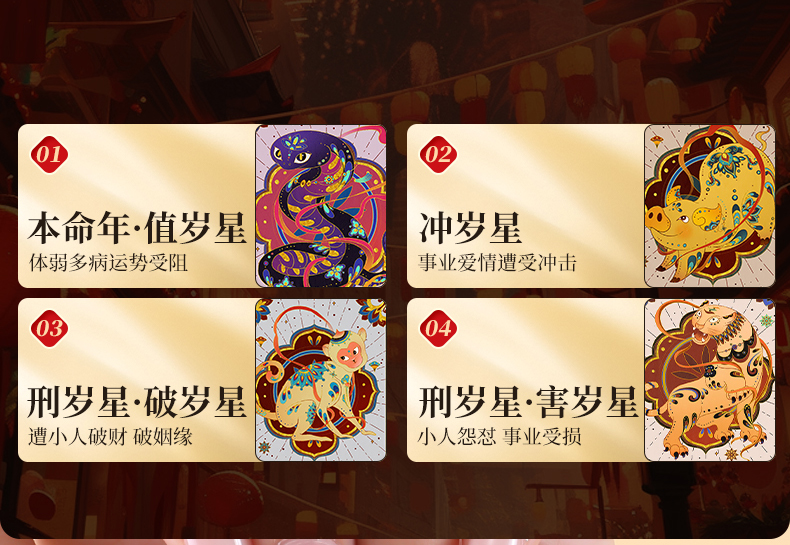Viewport: 790px width, 545px height.
Task: Click subtitle 体弱多病运势受阻
Action: coord(108,263)
